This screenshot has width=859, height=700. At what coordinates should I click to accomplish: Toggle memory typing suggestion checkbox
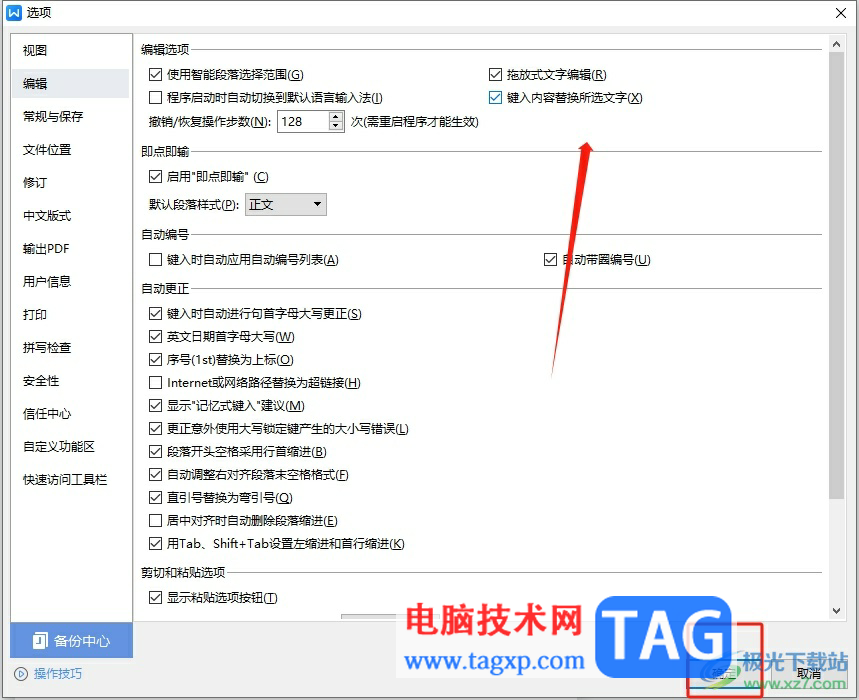(156, 405)
